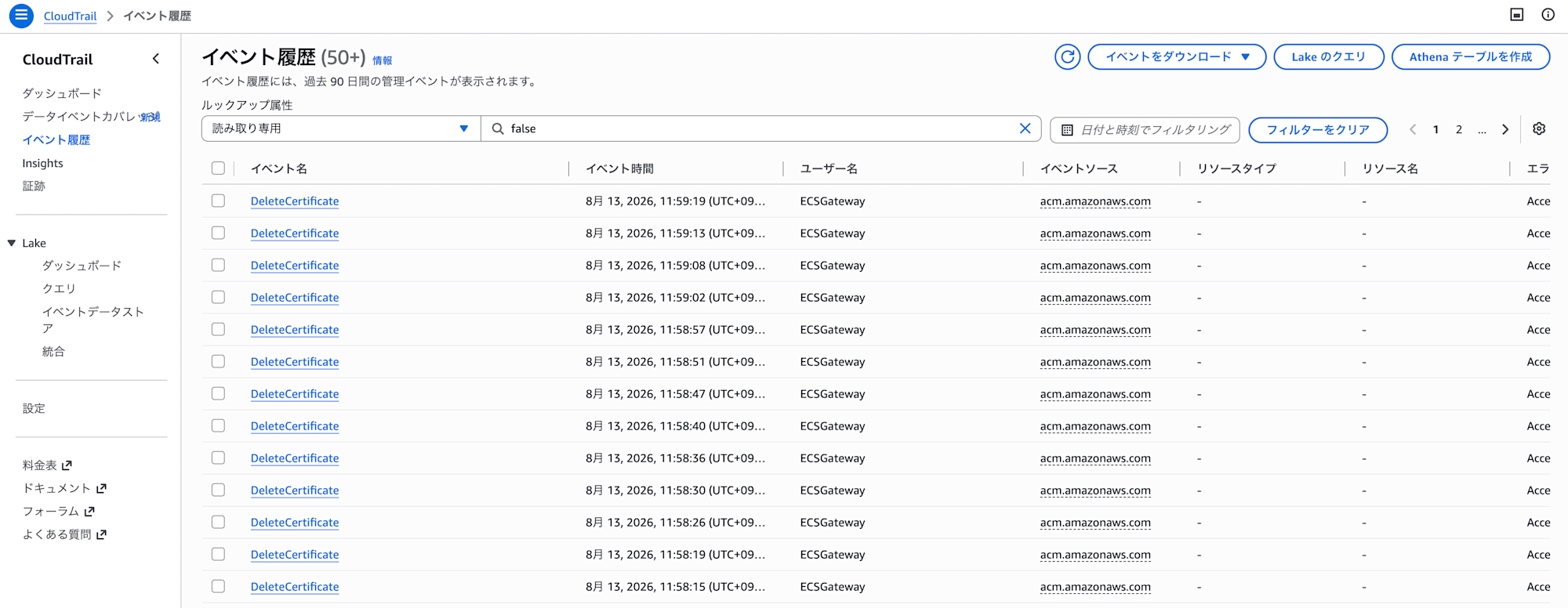
Task: Open DeleteCertificate event at 11:58:26
Action: (295, 523)
